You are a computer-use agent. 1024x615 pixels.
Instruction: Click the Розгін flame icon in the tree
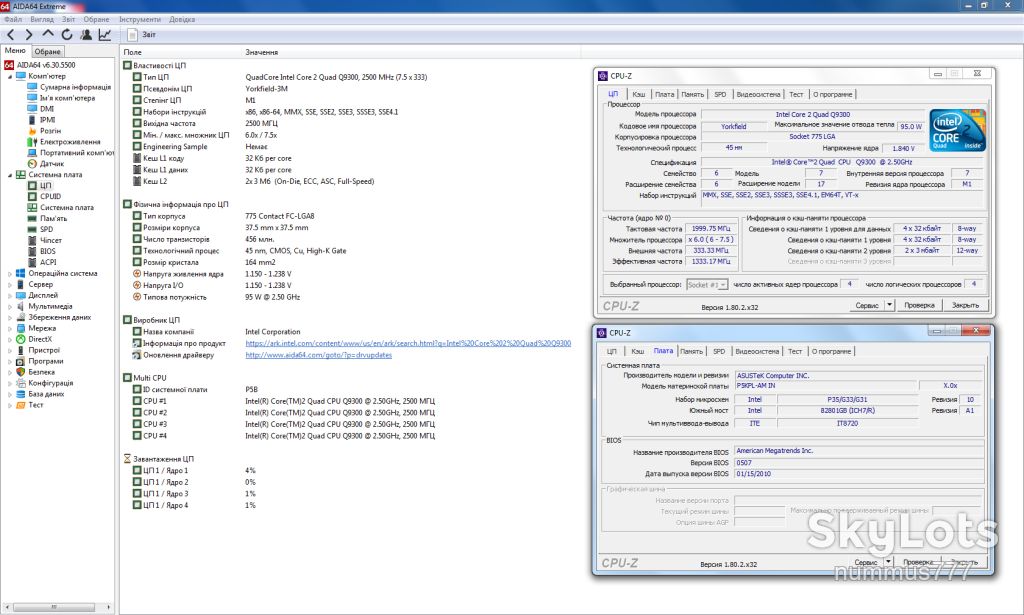pos(33,131)
